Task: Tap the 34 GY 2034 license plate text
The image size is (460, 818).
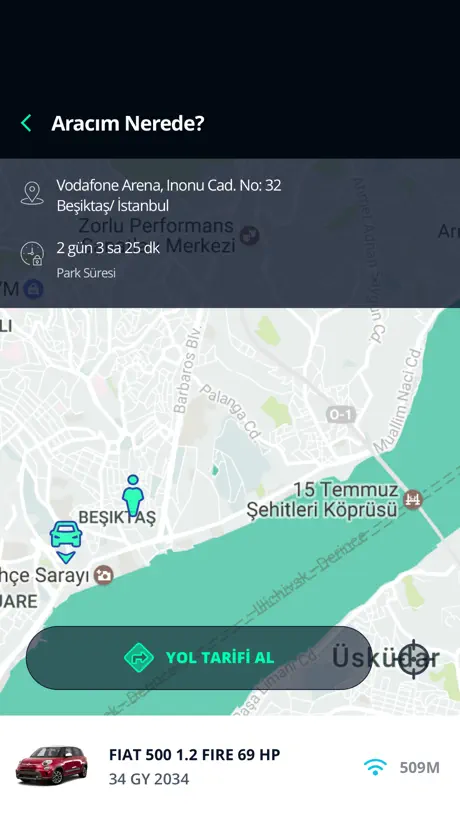Action: [x=149, y=779]
